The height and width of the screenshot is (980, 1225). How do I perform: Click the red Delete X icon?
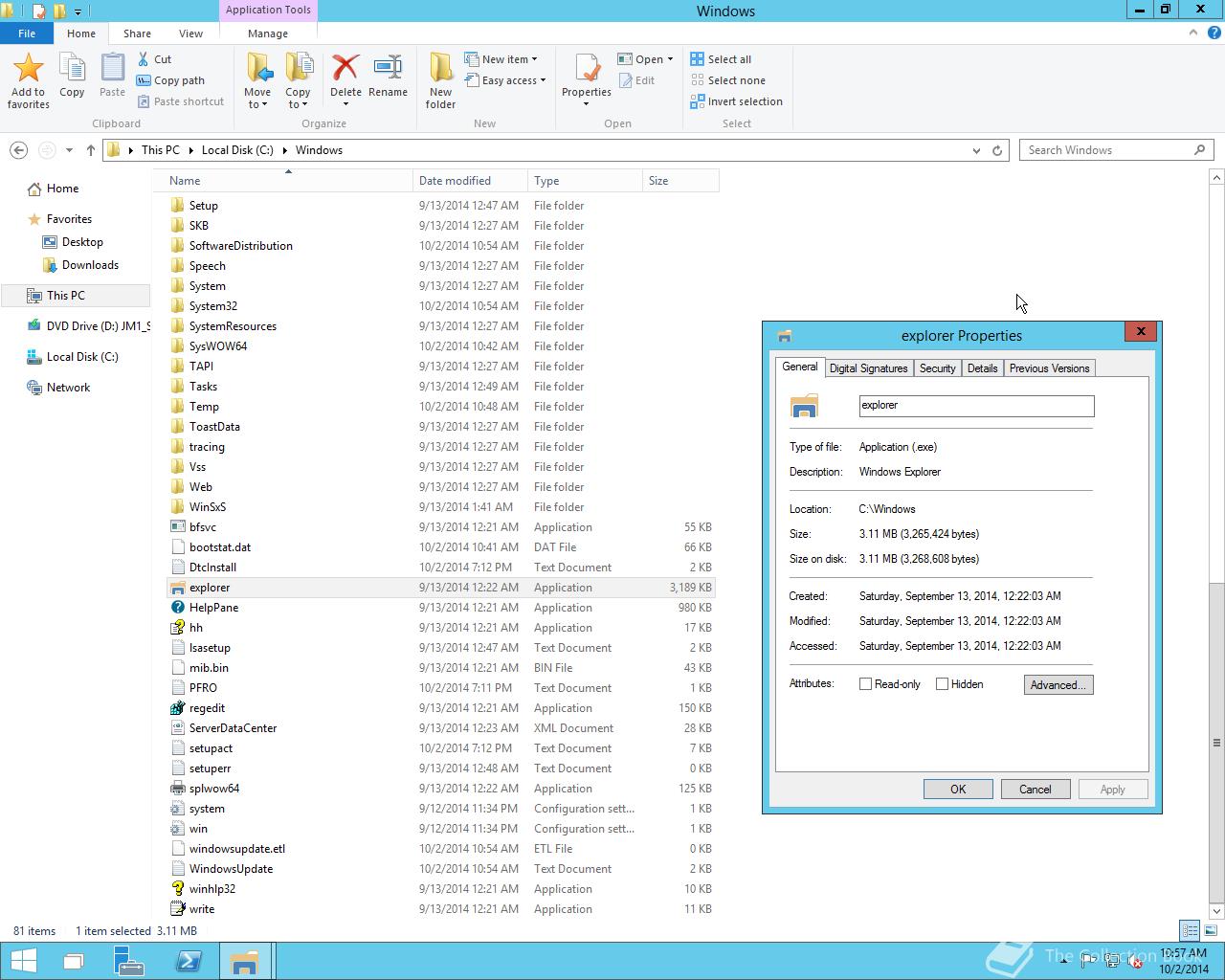(345, 68)
